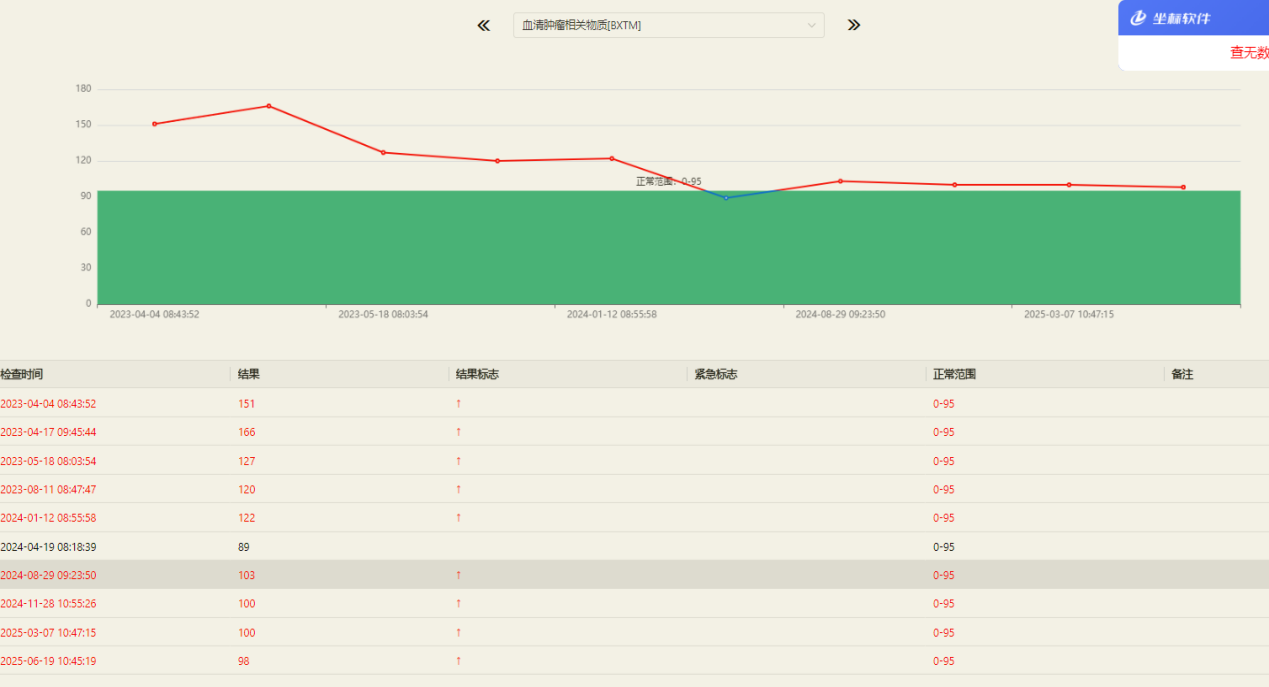Click the 紧急标志 column header
The height and width of the screenshot is (687, 1269).
click(715, 374)
